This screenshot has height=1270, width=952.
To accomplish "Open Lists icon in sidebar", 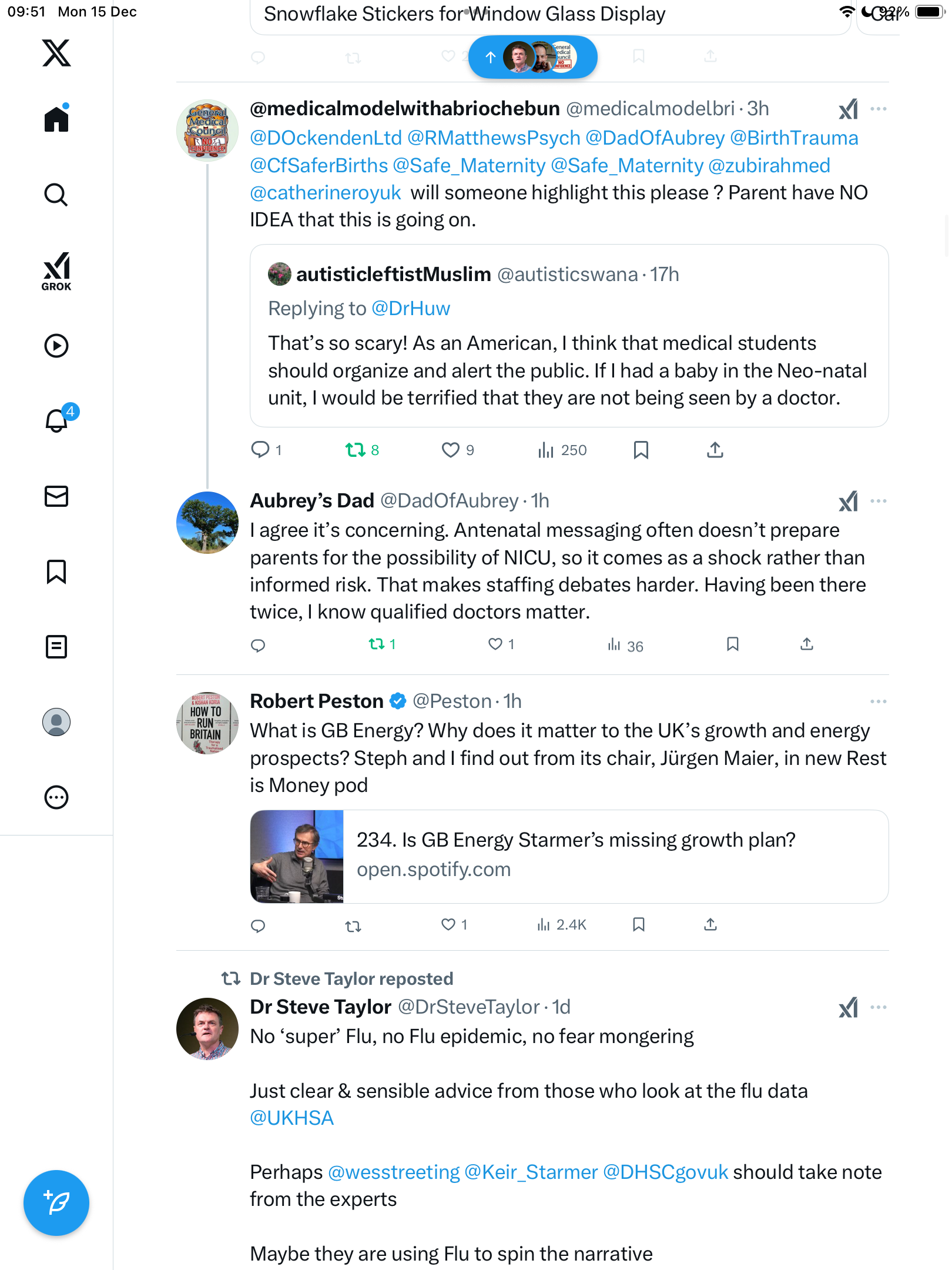I will [x=56, y=647].
